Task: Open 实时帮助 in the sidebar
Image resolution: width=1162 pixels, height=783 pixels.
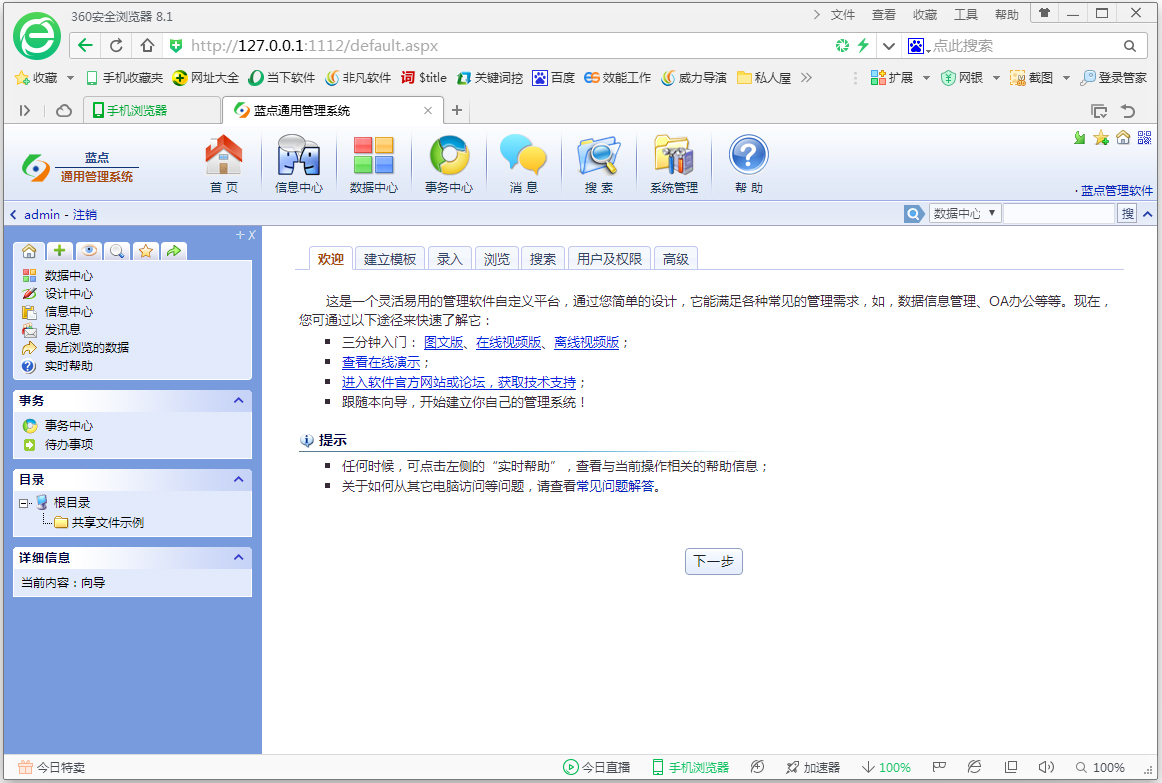Action: tap(68, 365)
